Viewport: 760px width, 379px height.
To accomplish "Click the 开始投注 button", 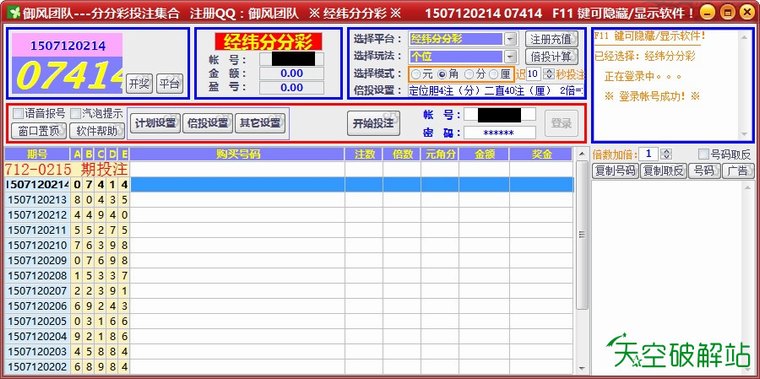I will [x=373, y=123].
